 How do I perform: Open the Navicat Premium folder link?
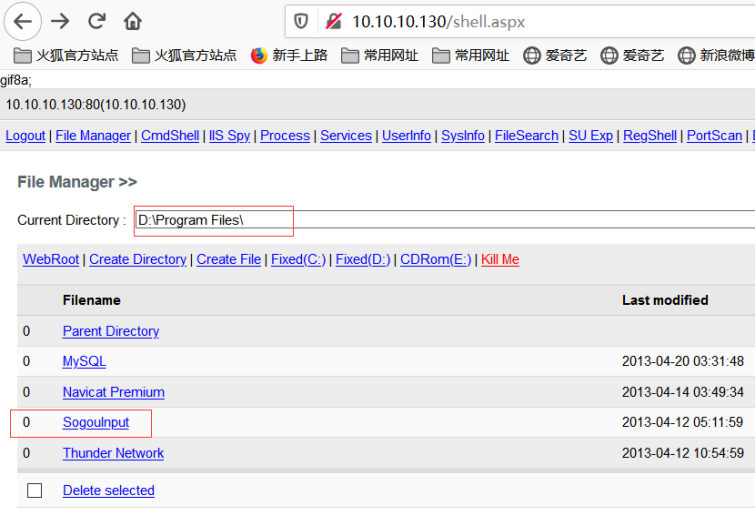(113, 392)
